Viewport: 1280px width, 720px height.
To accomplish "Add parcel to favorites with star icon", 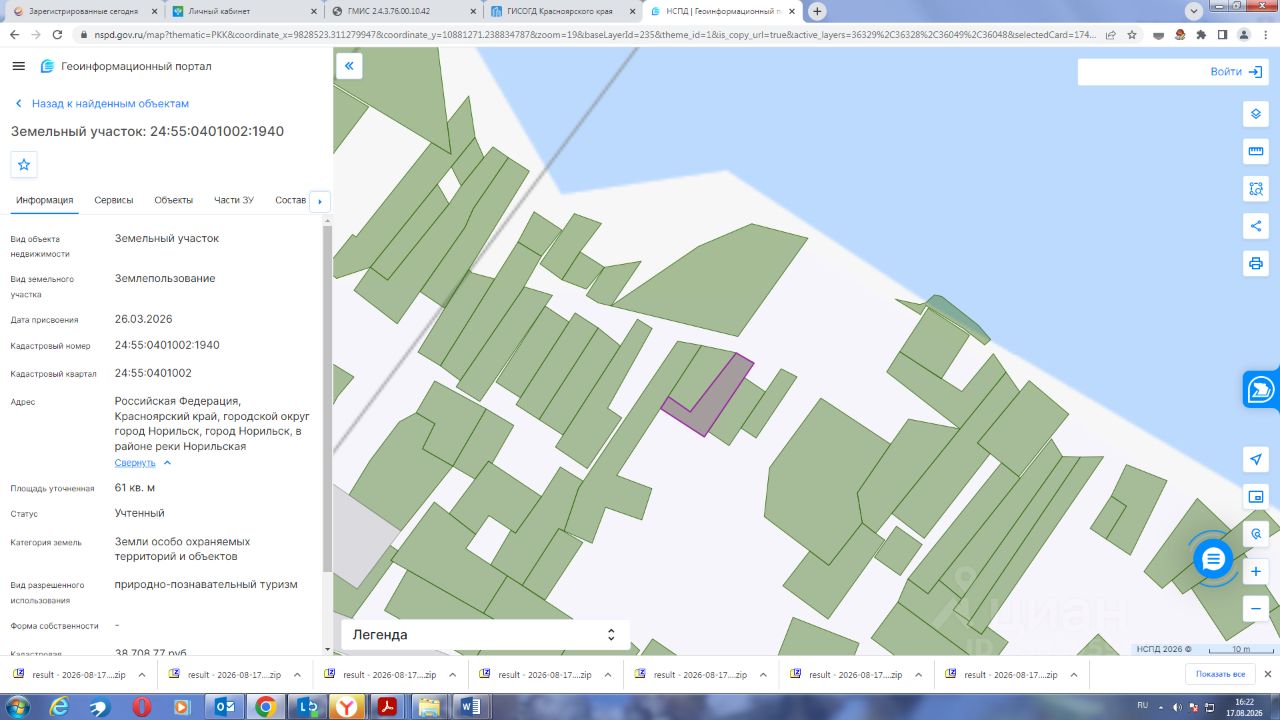I will (24, 164).
